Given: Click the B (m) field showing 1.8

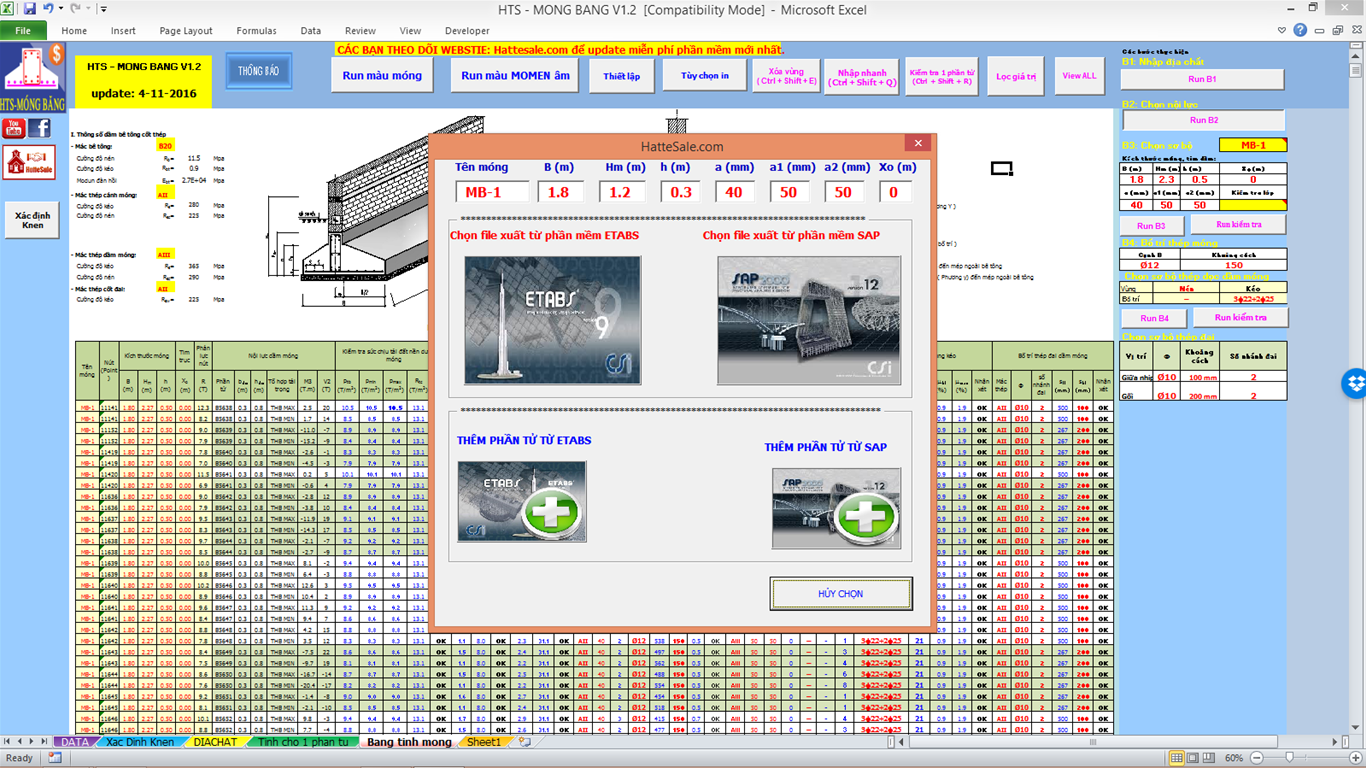Looking at the screenshot, I should pyautogui.click(x=559, y=192).
